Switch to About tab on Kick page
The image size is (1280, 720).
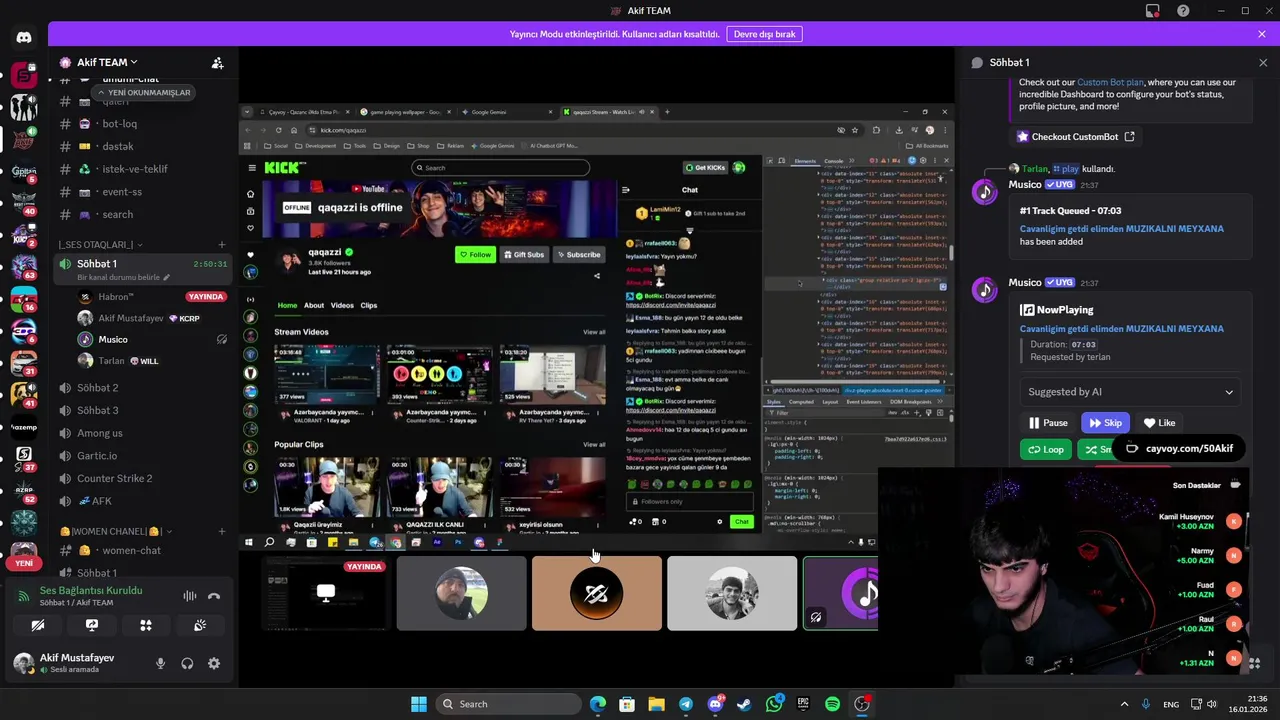click(x=314, y=305)
